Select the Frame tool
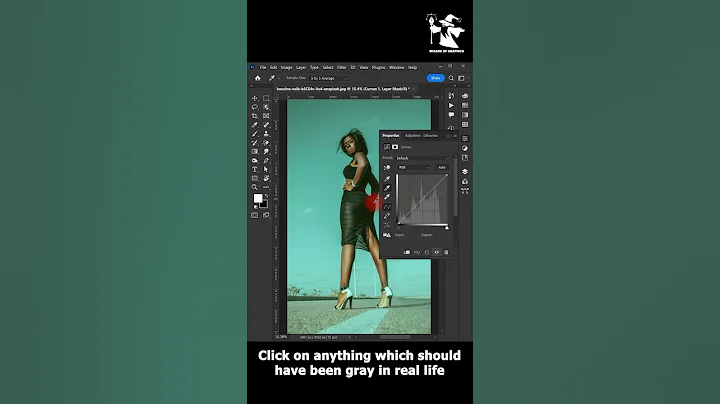720x404 pixels. pyautogui.click(x=266, y=116)
